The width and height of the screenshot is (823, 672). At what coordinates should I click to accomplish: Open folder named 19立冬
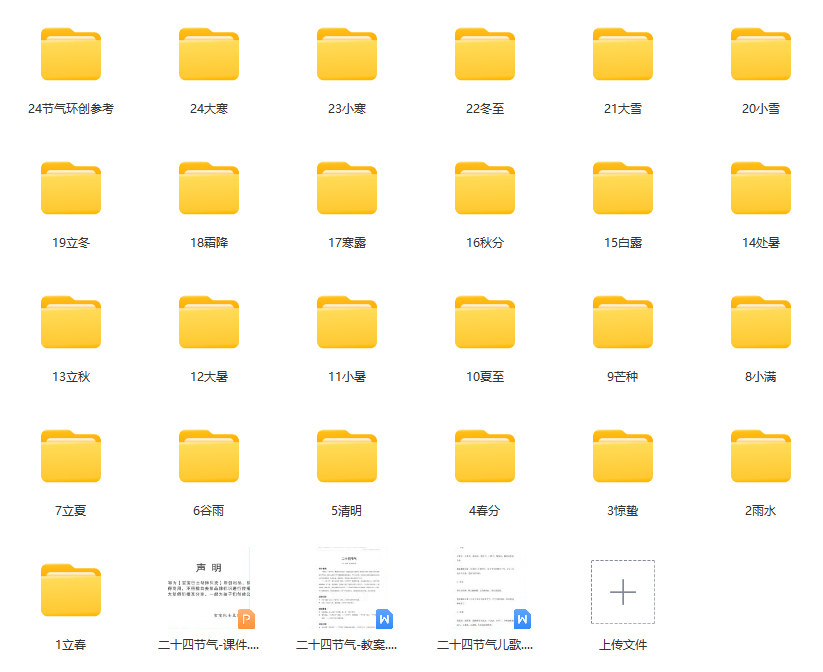click(x=71, y=189)
